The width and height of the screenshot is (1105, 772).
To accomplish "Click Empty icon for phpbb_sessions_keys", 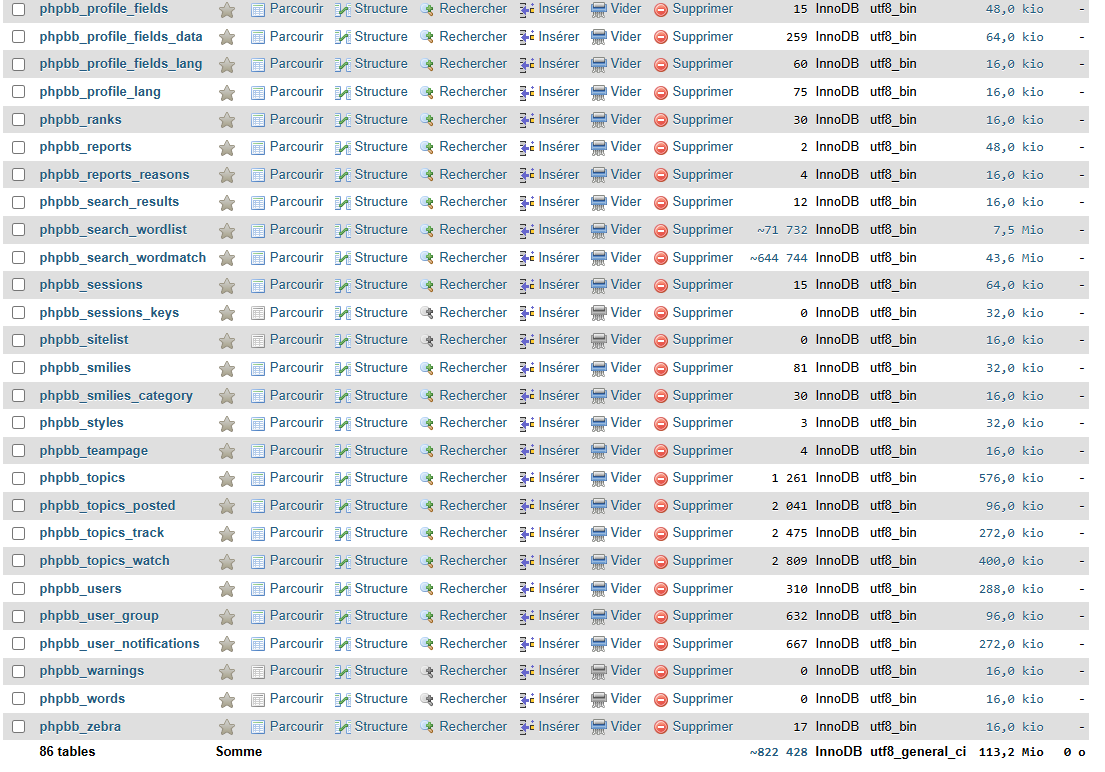I will click(598, 313).
